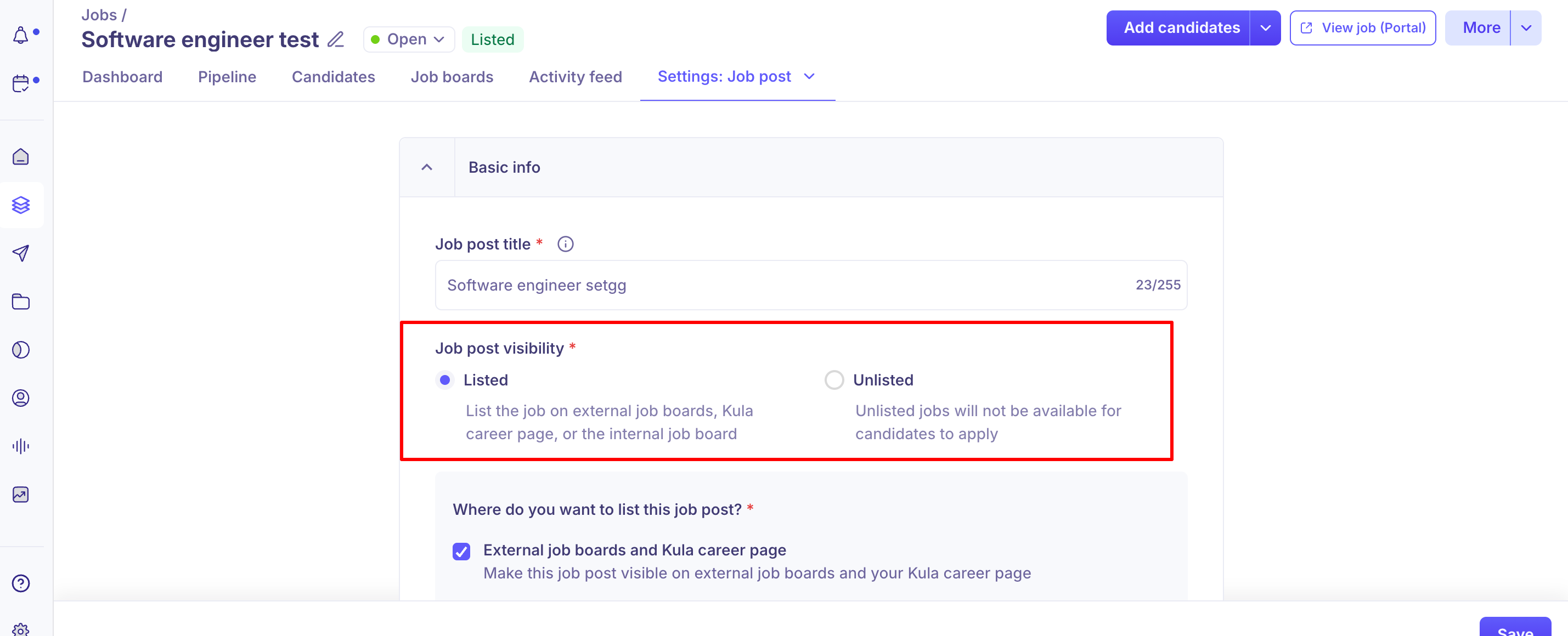Image resolution: width=1568 pixels, height=636 pixels.
Task: Open the Open status dropdown
Action: pos(408,39)
